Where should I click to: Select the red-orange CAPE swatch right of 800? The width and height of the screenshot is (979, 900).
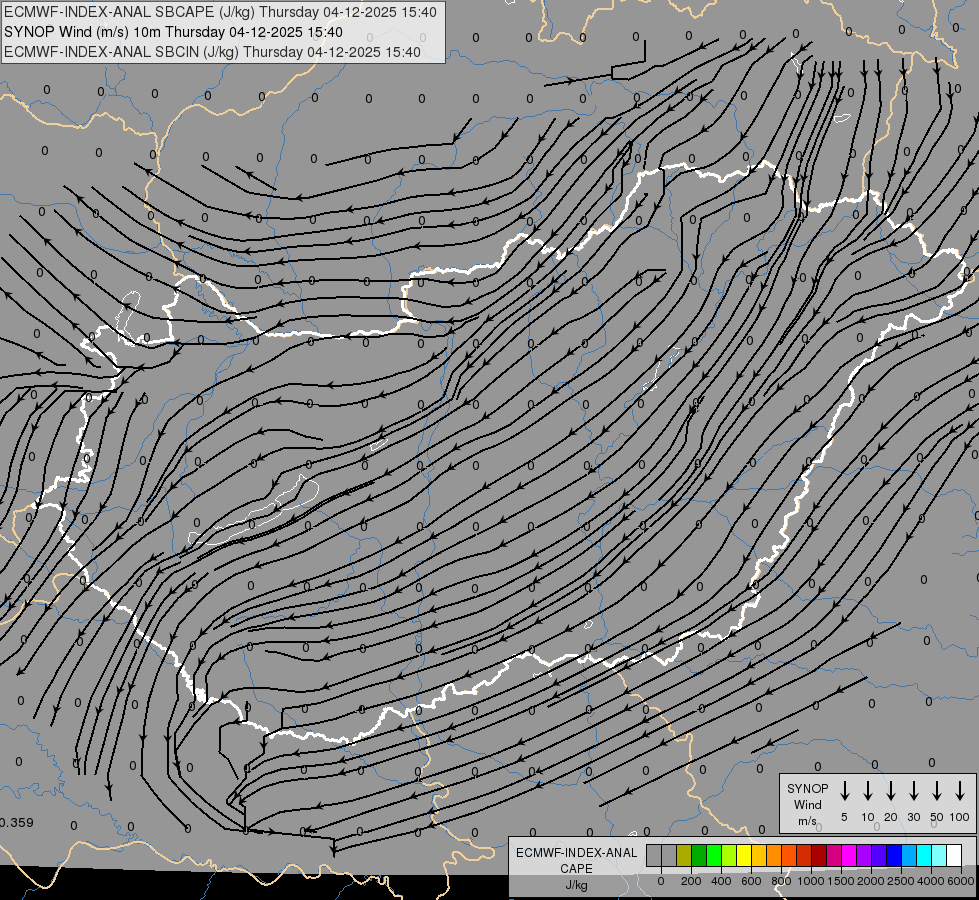(x=789, y=855)
